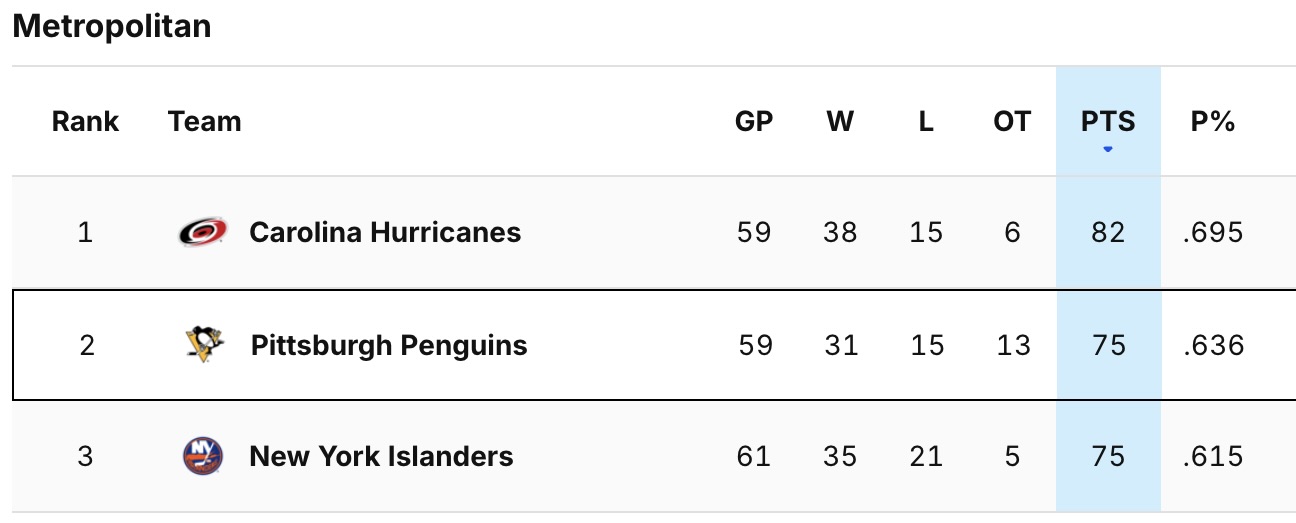Click the Carolina Hurricanes logo icon
Screen dimensions: 1296x523
click(203, 233)
